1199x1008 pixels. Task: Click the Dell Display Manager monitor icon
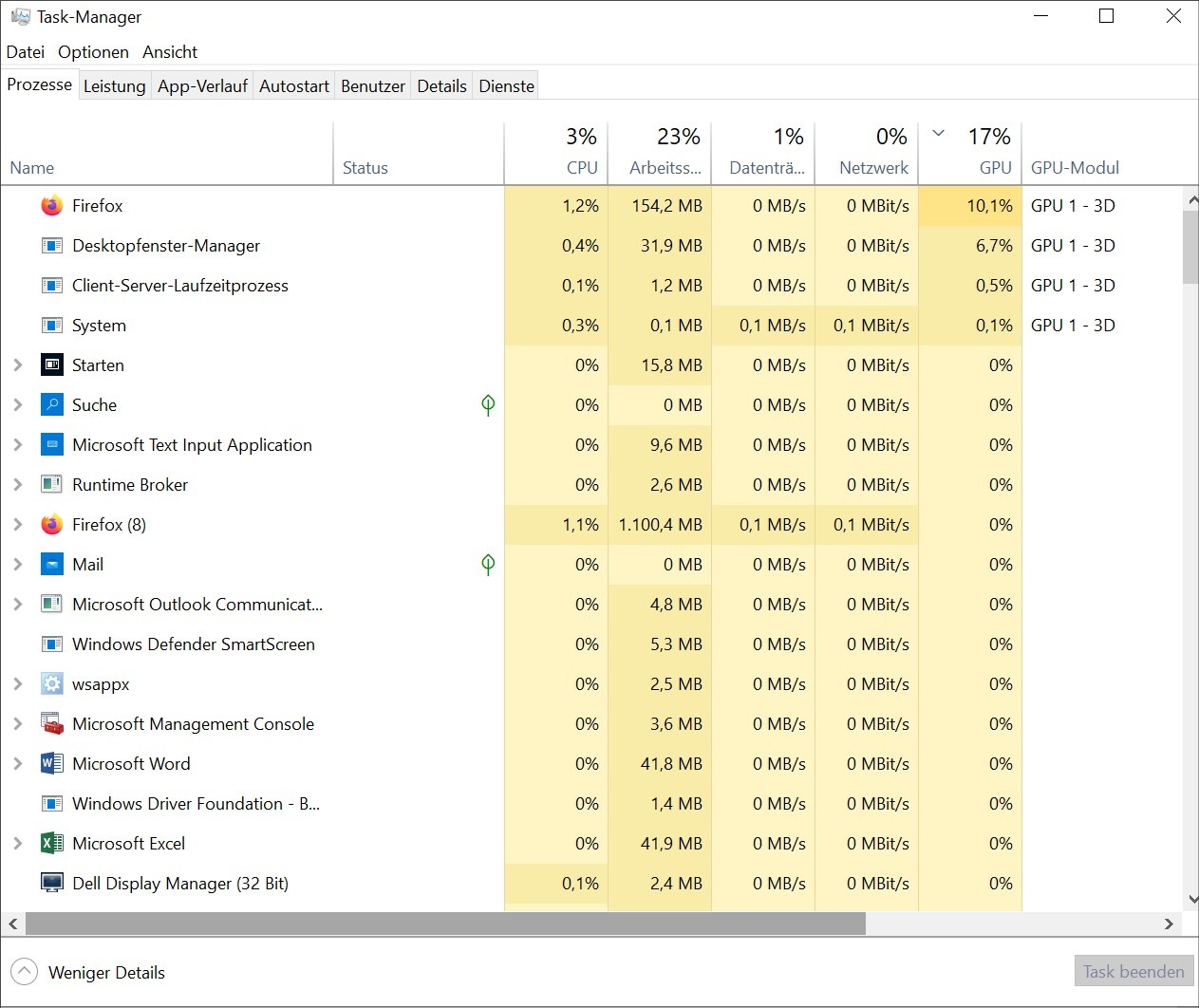pyautogui.click(x=52, y=884)
